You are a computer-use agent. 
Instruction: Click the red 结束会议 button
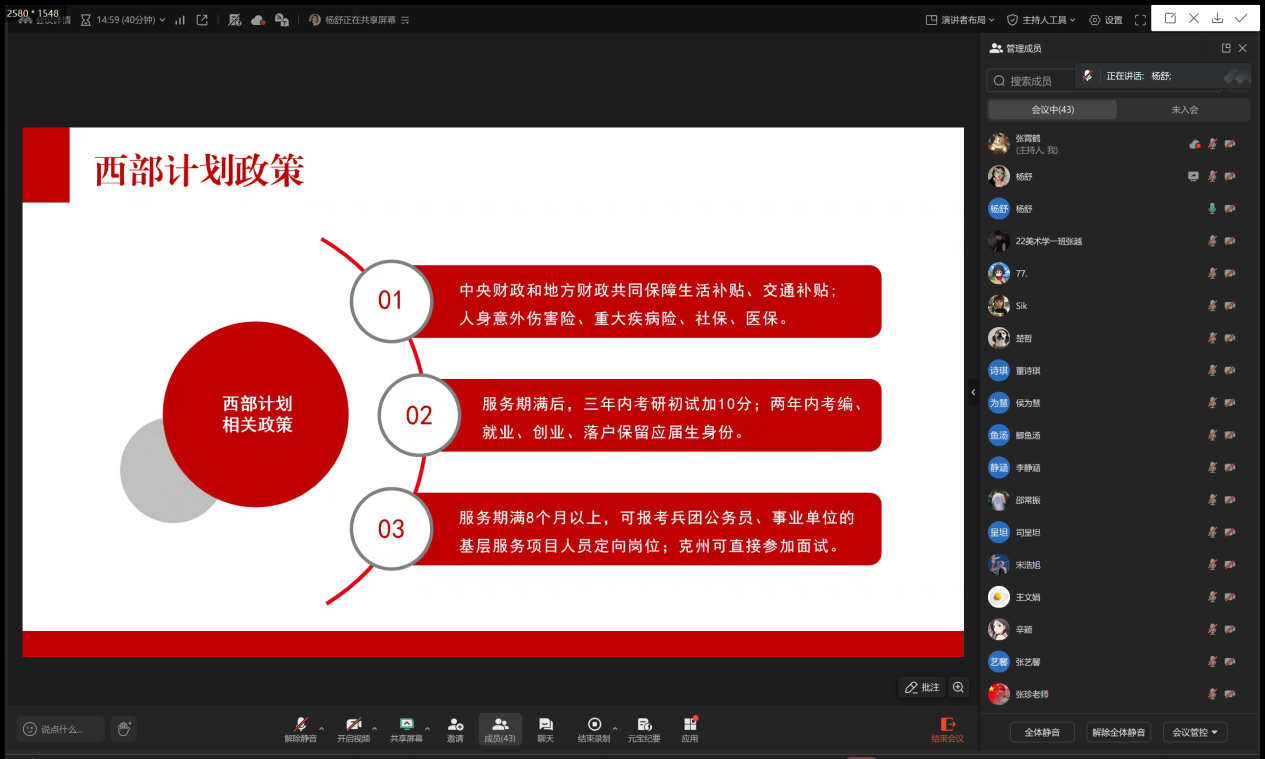[x=947, y=729]
